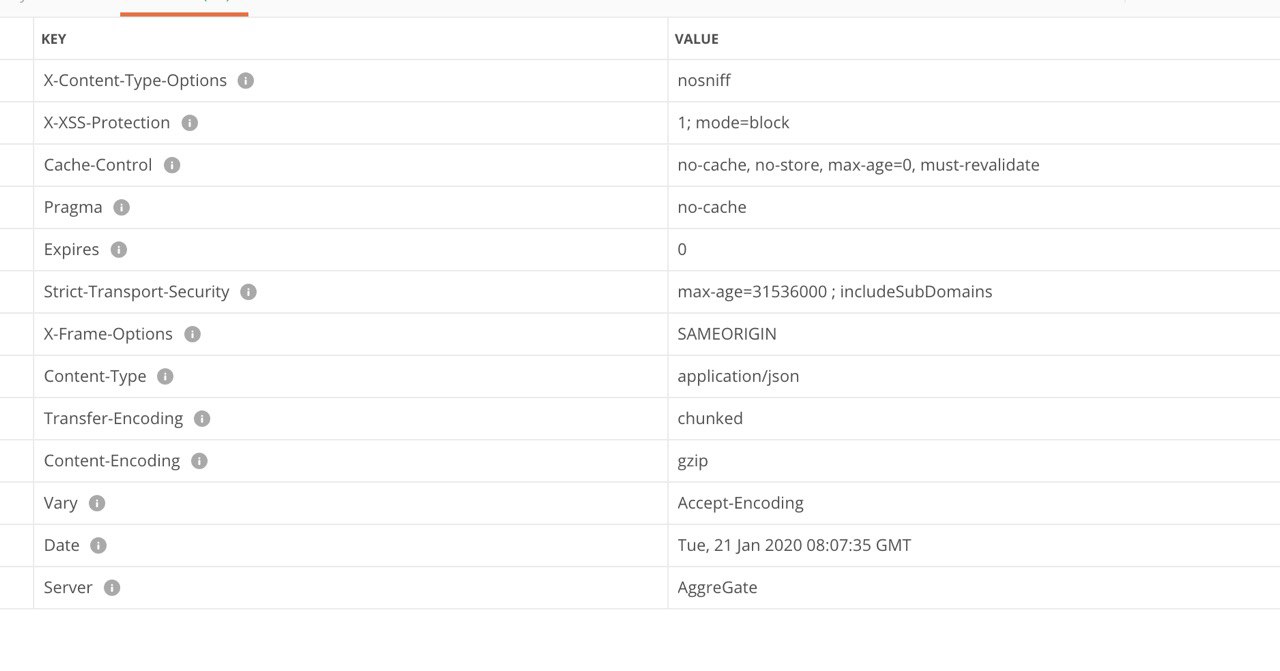Open the Content-Type info icon
The height and width of the screenshot is (671, 1280).
coord(166,377)
